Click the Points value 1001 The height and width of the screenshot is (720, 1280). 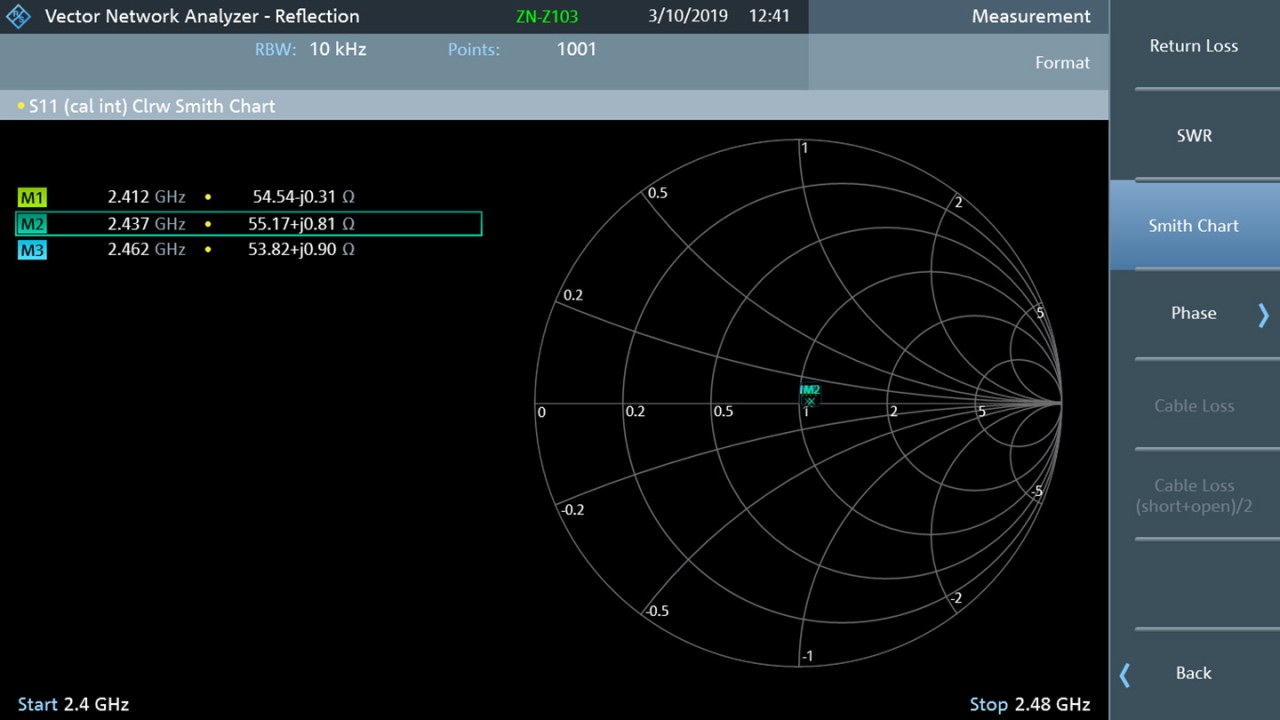[576, 49]
